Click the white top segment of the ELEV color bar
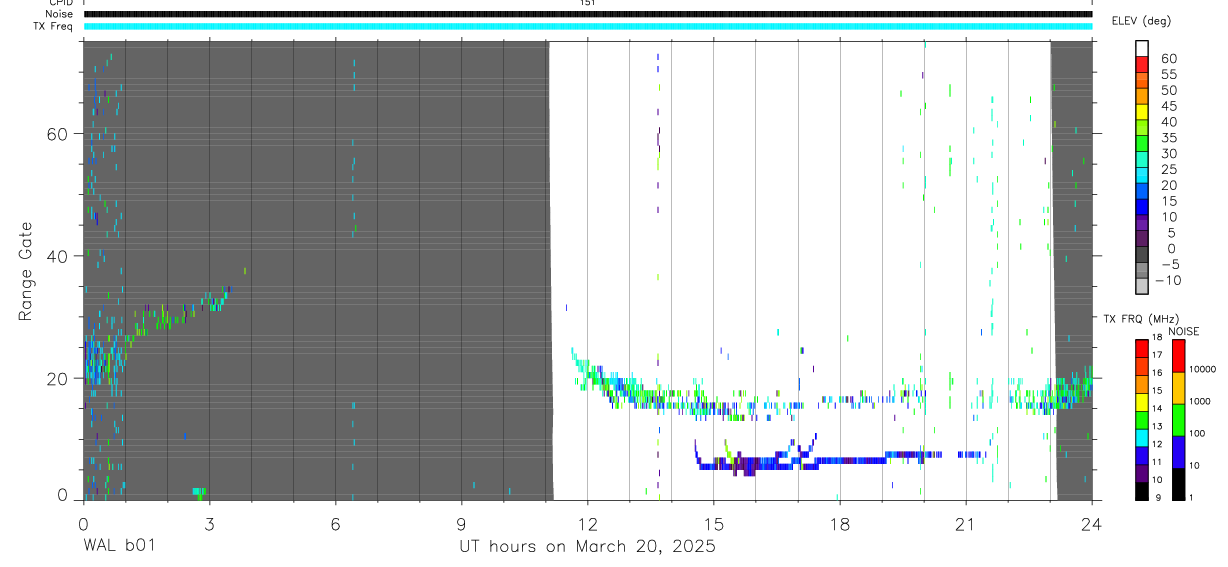The image size is (1228, 567). [x=1142, y=46]
